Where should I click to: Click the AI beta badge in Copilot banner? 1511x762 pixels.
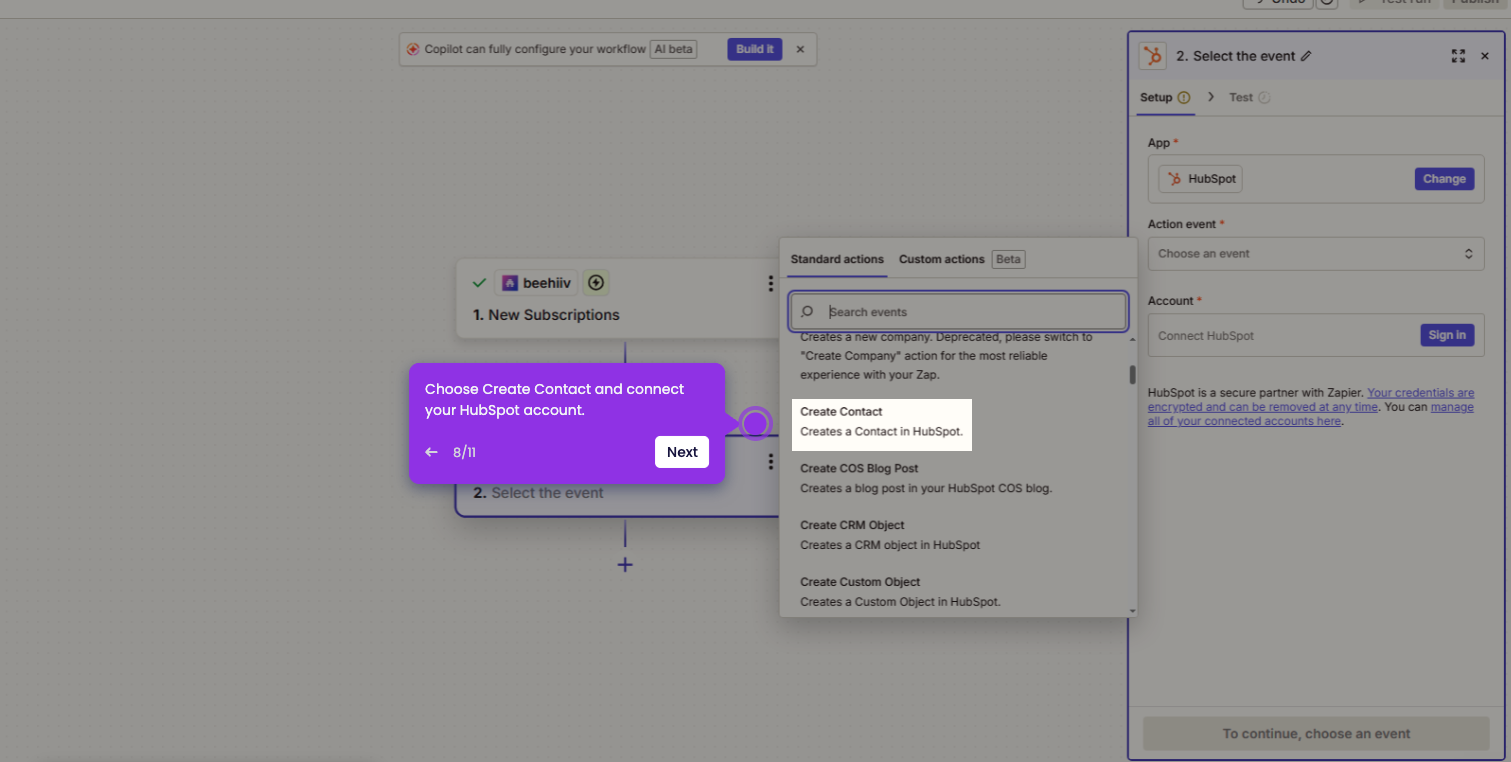click(x=673, y=49)
